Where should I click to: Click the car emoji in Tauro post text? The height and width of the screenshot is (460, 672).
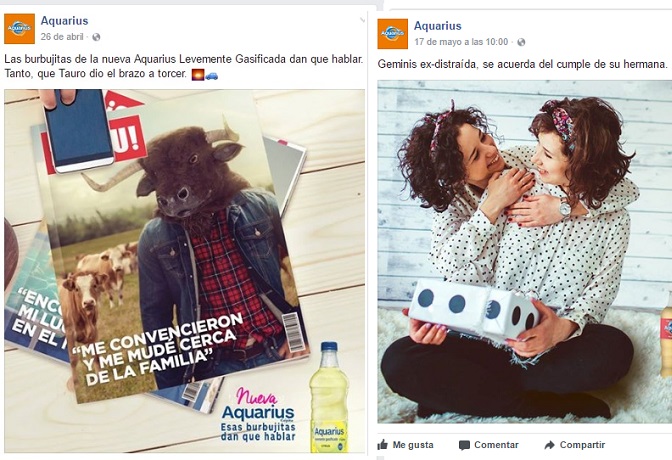211,75
